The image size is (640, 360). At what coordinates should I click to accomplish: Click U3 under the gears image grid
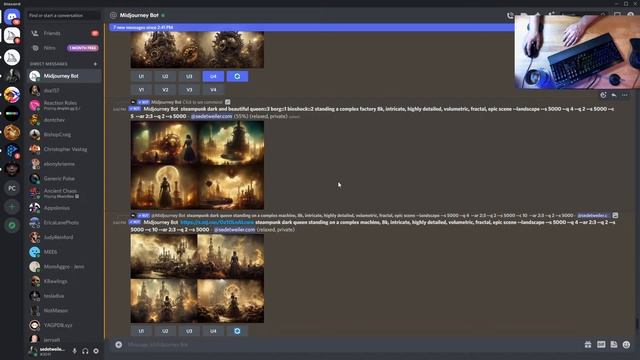(189, 76)
